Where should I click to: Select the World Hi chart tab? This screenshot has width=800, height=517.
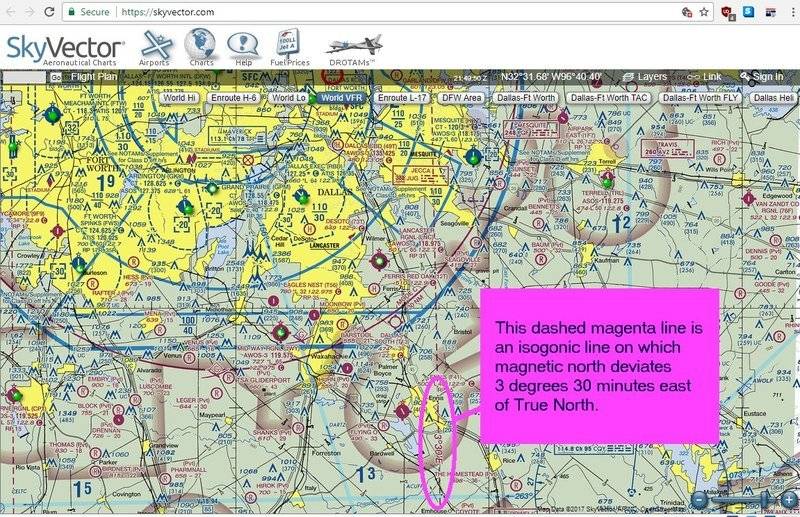point(179,98)
